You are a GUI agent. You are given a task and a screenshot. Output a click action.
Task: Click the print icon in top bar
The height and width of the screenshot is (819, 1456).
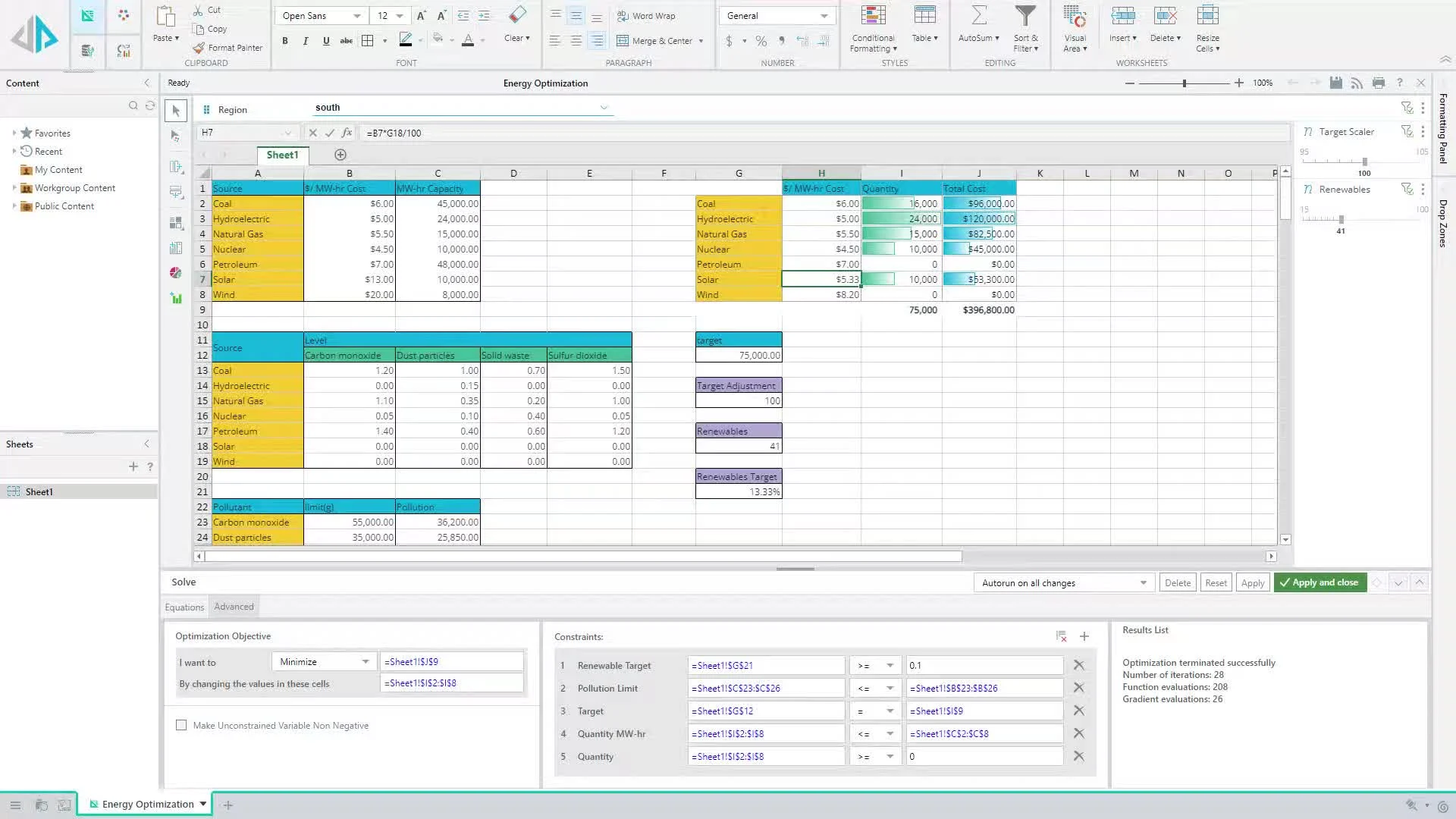pos(1378,83)
